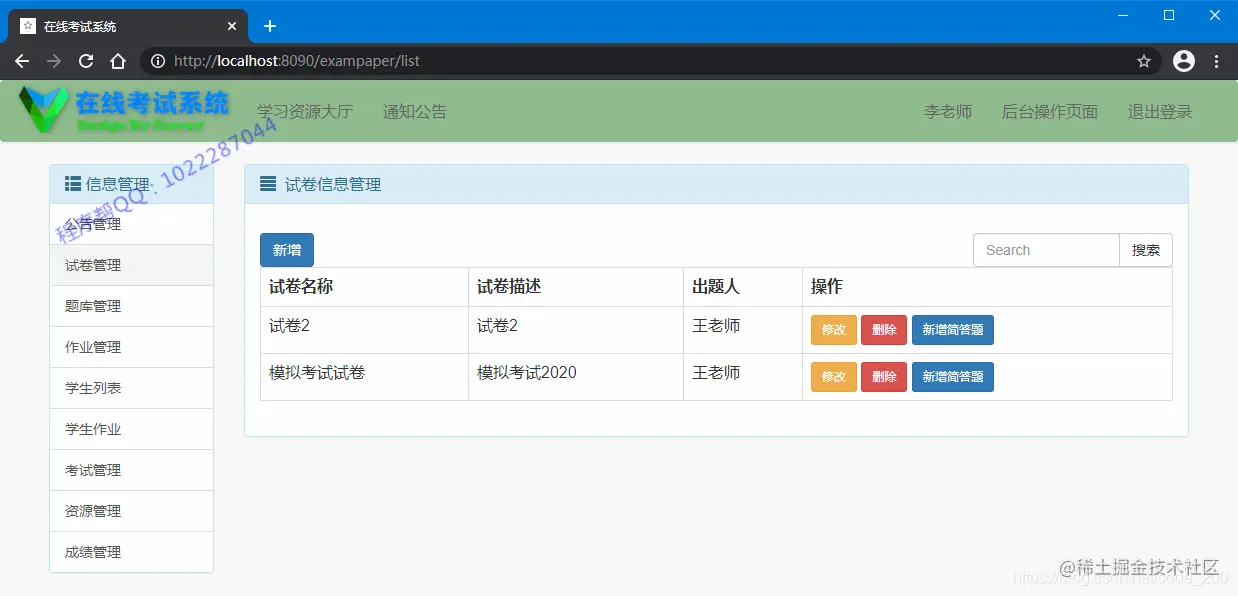This screenshot has height=596, width=1238.
Task: Click the 搜索 search button
Action: click(1146, 249)
